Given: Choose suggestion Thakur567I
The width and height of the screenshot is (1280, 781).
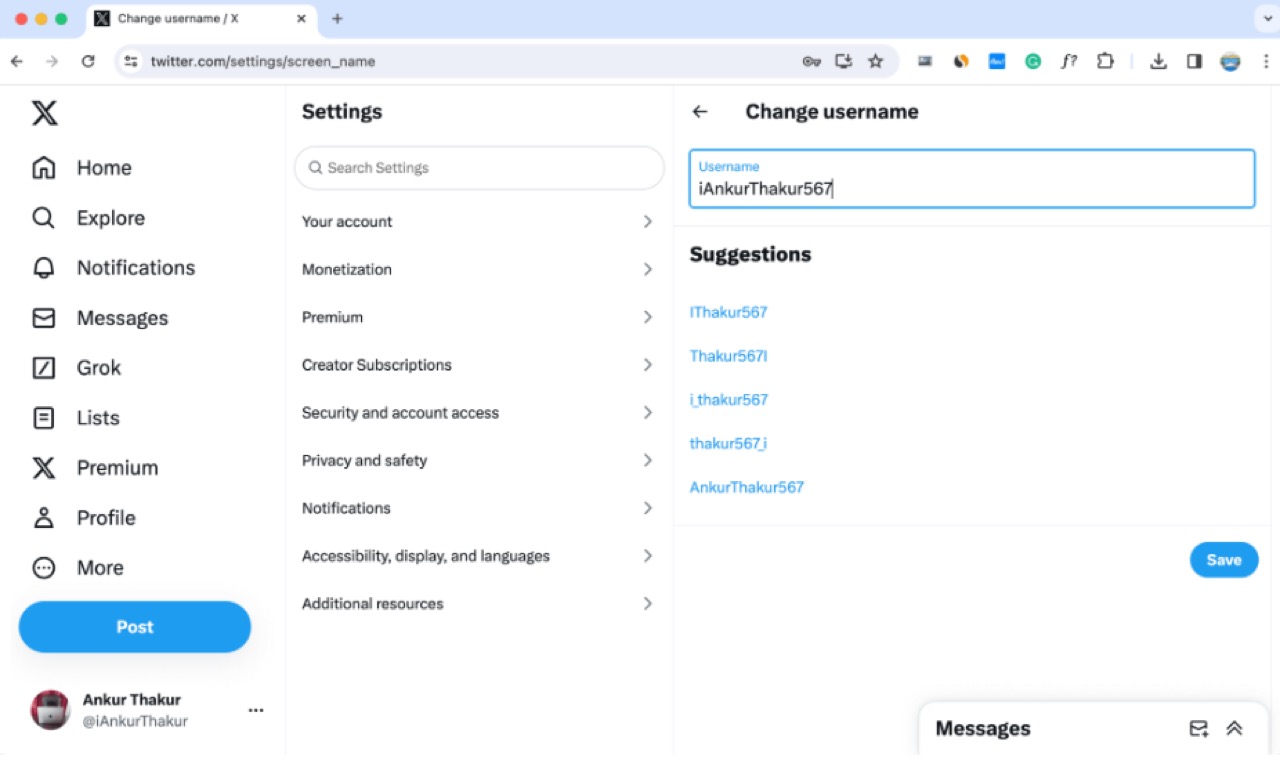Looking at the screenshot, I should click(728, 356).
